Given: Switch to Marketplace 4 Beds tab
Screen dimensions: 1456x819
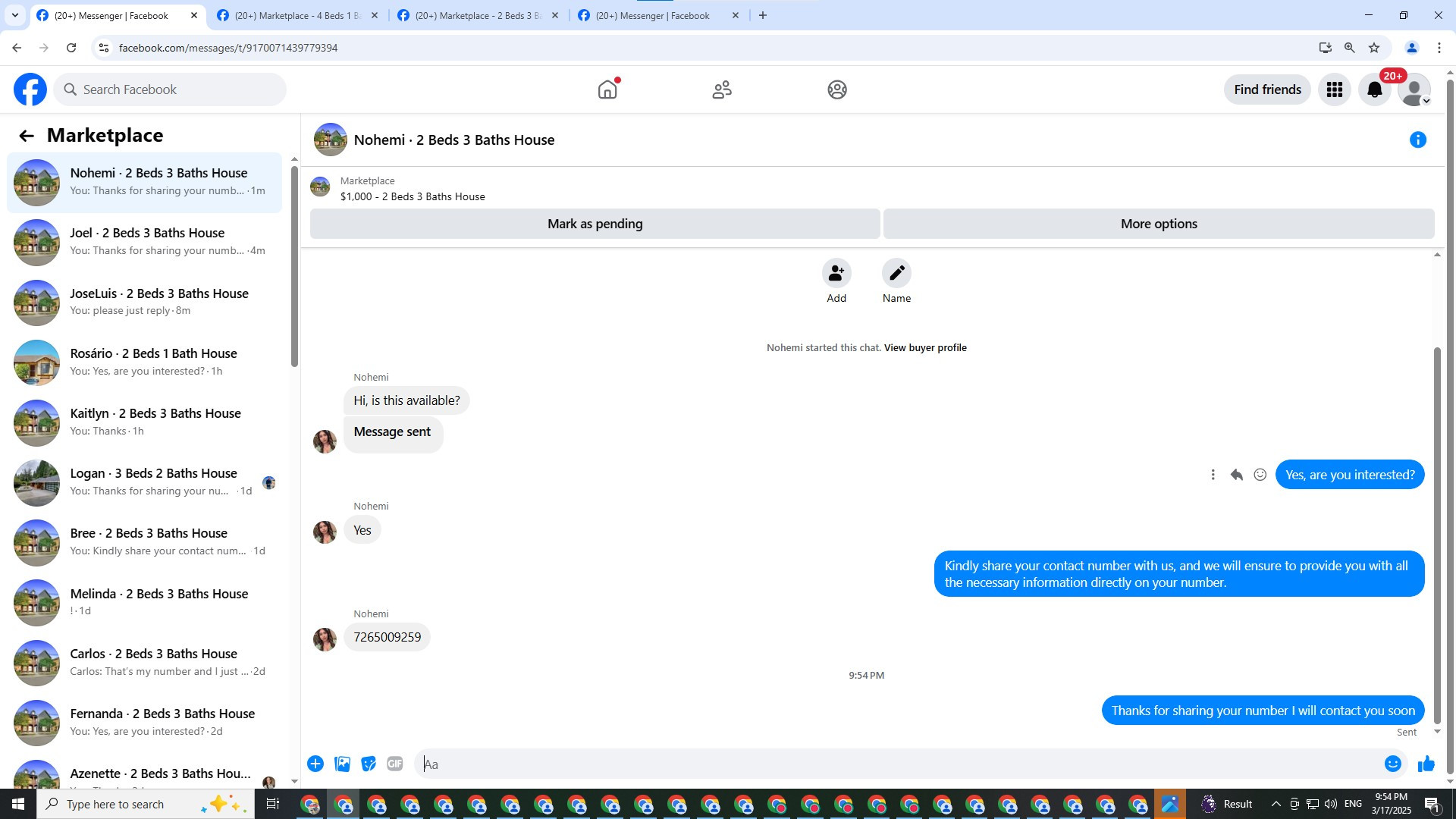Looking at the screenshot, I should point(297,15).
